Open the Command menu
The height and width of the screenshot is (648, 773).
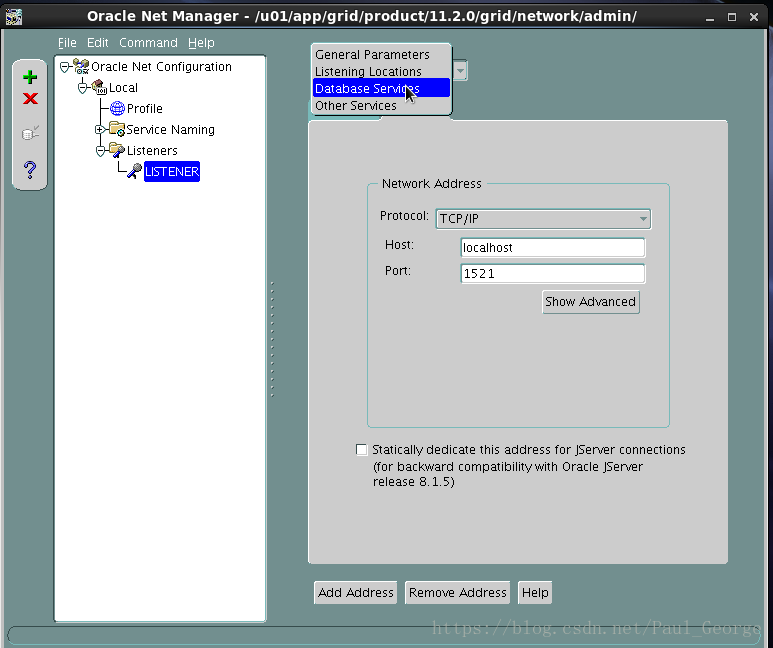(x=148, y=43)
